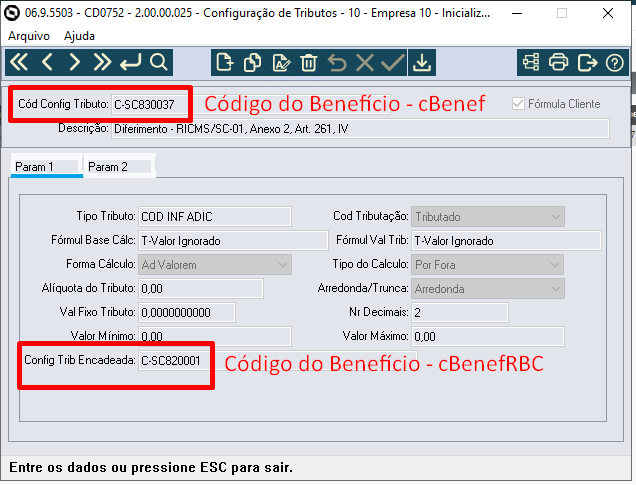636x485 pixels.
Task: Open the Tipo do Calculo dropdown
Action: tap(488, 265)
